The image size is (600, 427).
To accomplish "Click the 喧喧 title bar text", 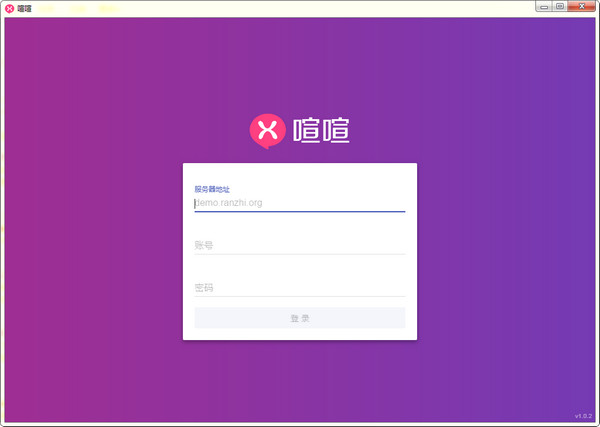I will [24, 8].
